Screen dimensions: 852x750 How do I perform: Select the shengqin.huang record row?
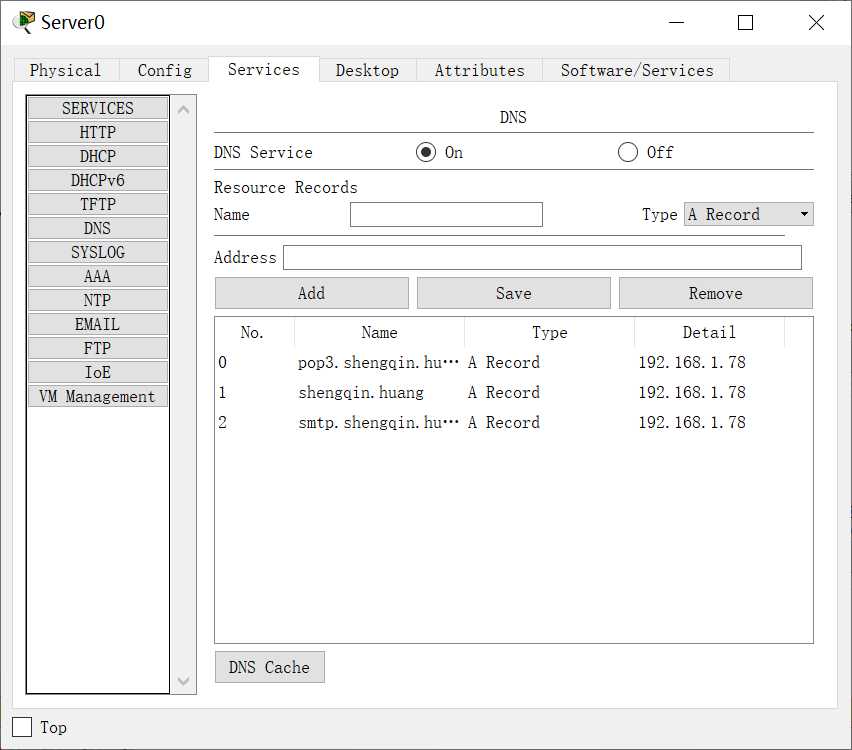pyautogui.click(x=500, y=392)
